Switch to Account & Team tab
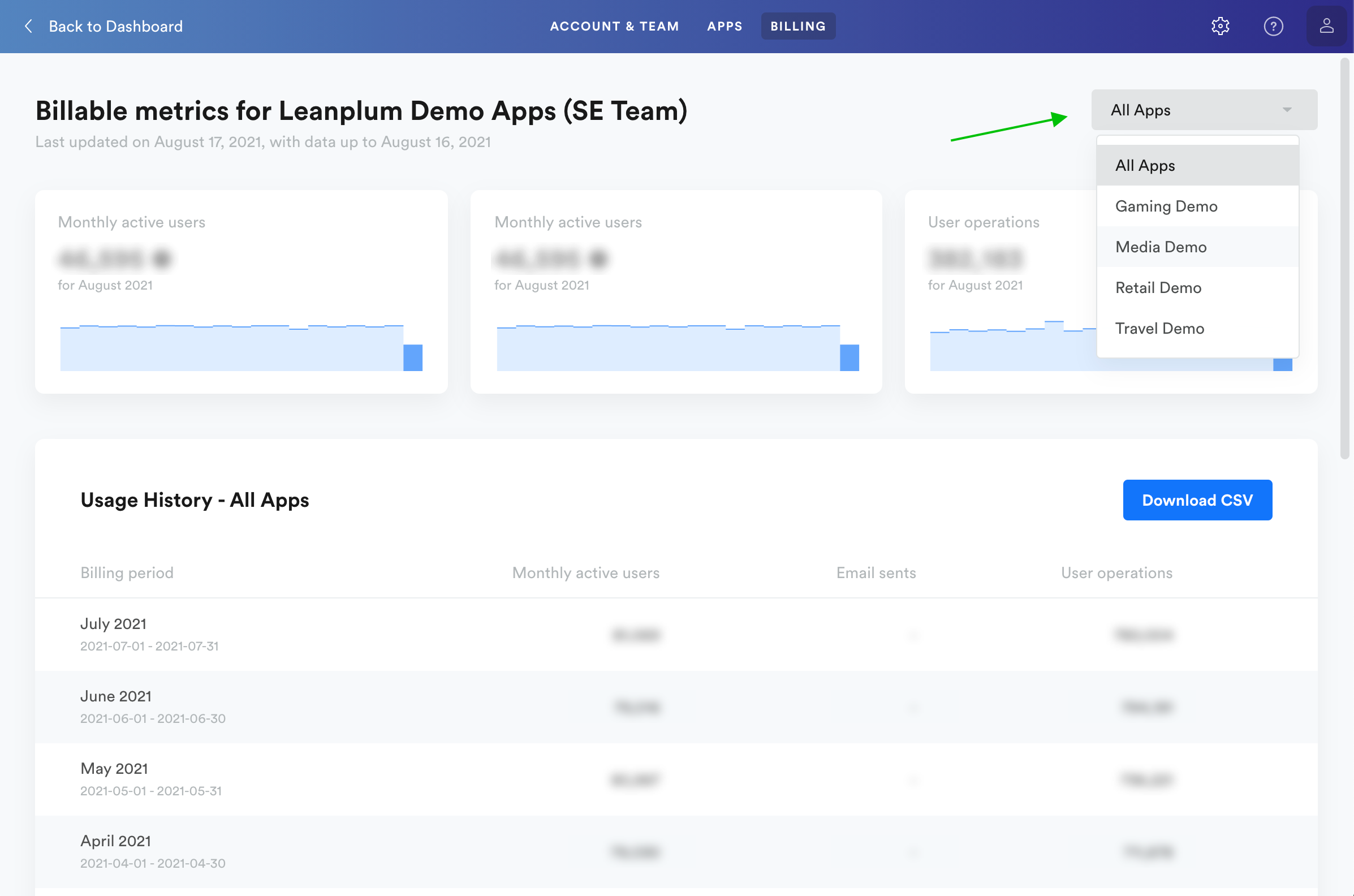 [614, 26]
